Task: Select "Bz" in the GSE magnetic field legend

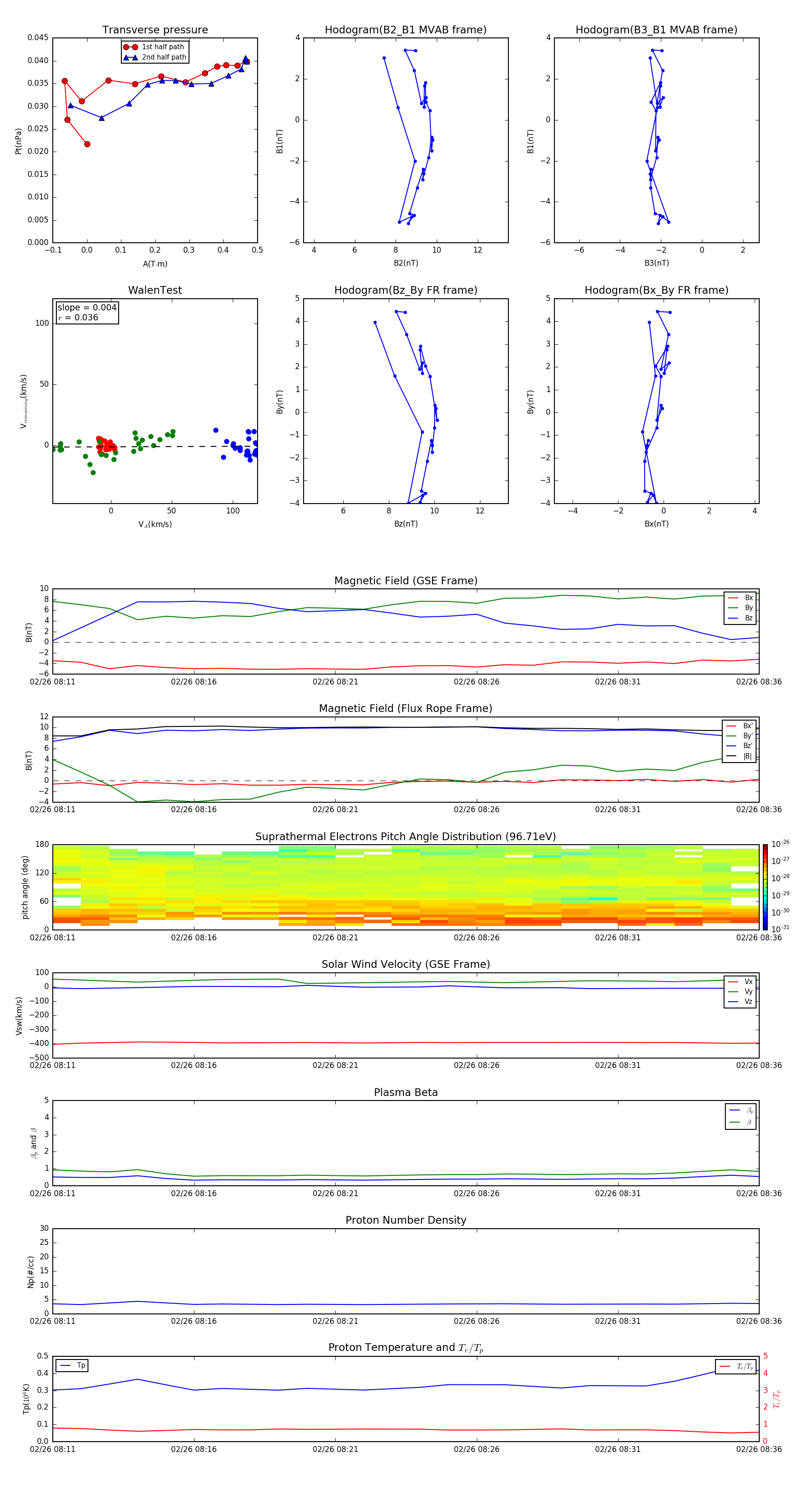Action: coord(740,619)
